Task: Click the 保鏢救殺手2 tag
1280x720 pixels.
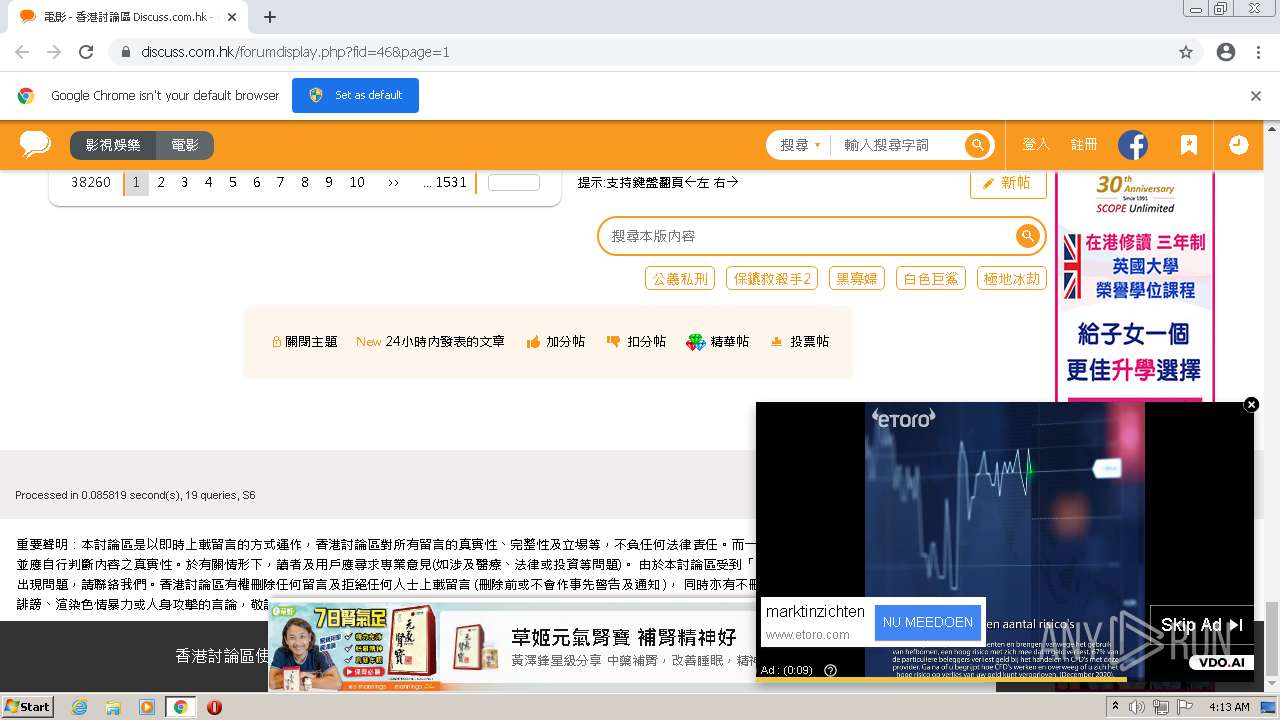Action: coord(773,279)
